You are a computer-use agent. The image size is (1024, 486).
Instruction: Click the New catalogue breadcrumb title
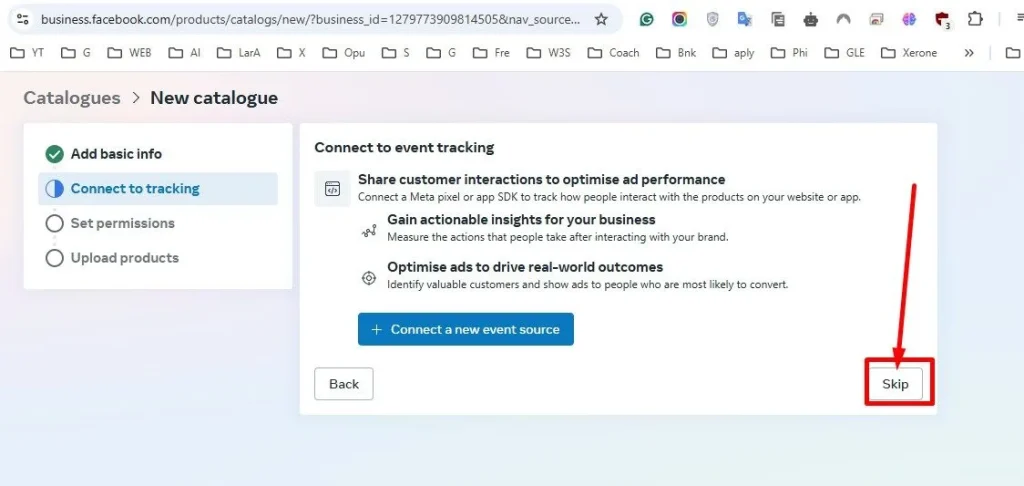(x=214, y=98)
